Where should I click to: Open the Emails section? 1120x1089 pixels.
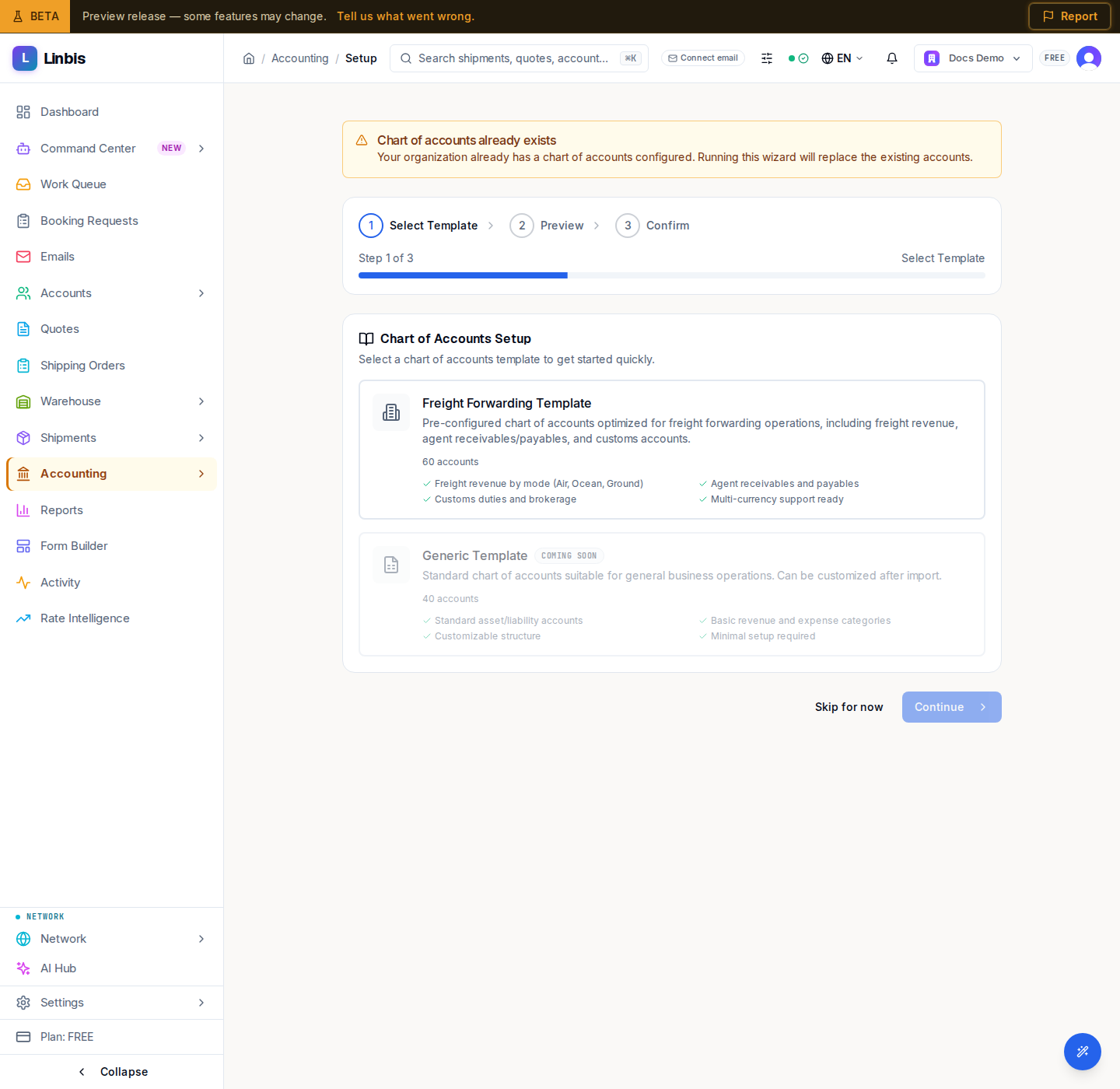click(111, 257)
